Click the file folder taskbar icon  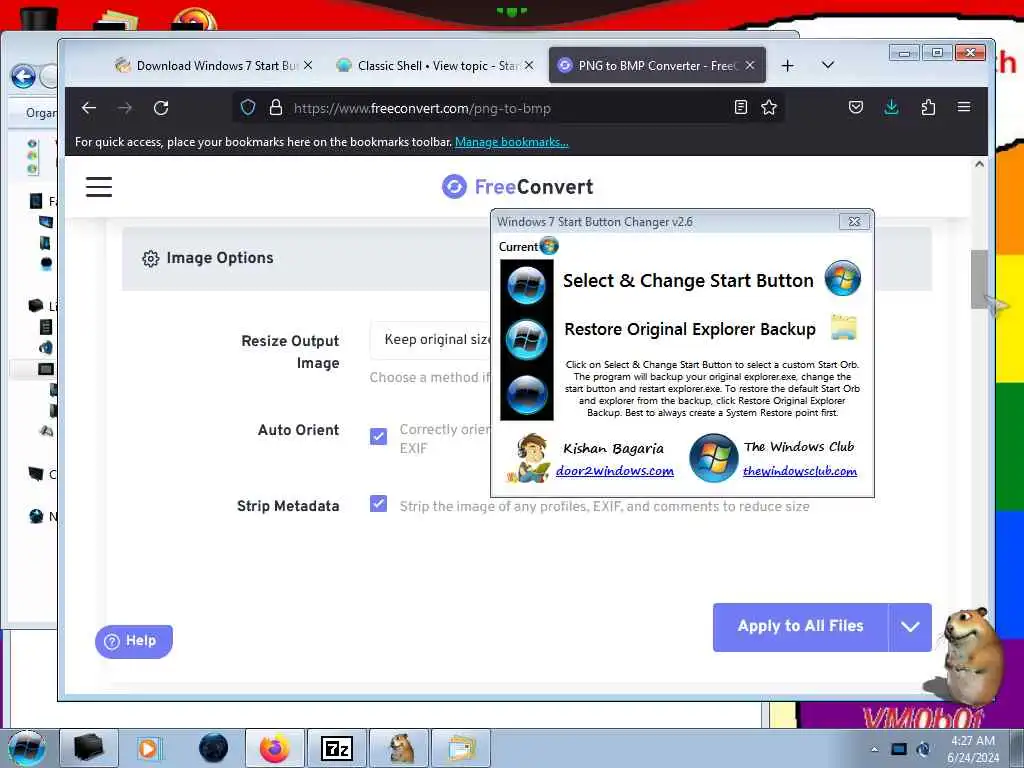(460, 748)
